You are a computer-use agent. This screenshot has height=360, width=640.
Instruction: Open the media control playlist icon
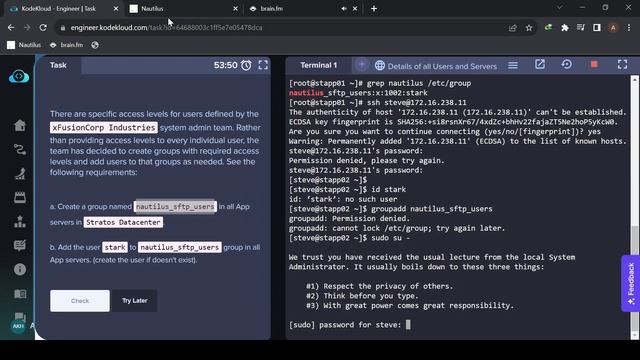pyautogui.click(x=580, y=28)
